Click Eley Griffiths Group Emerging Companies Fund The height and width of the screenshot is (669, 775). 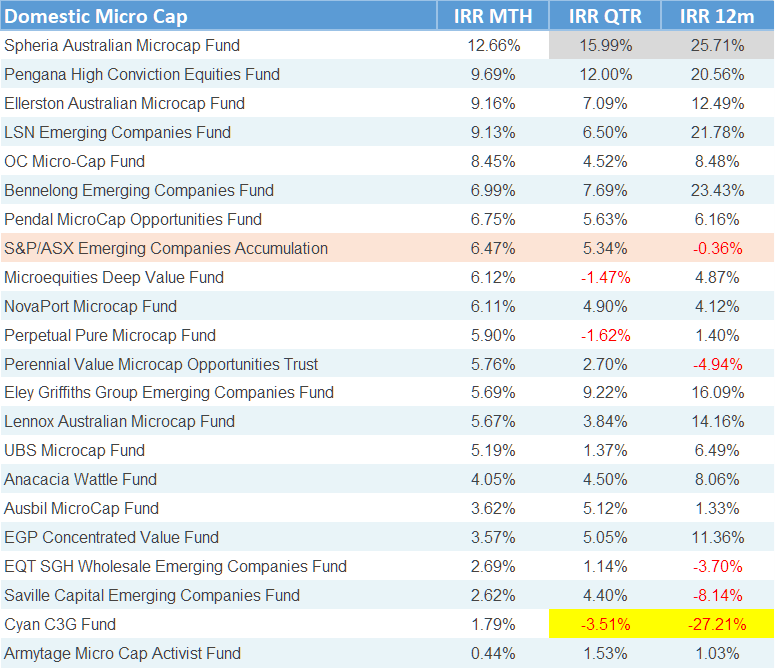tap(169, 392)
